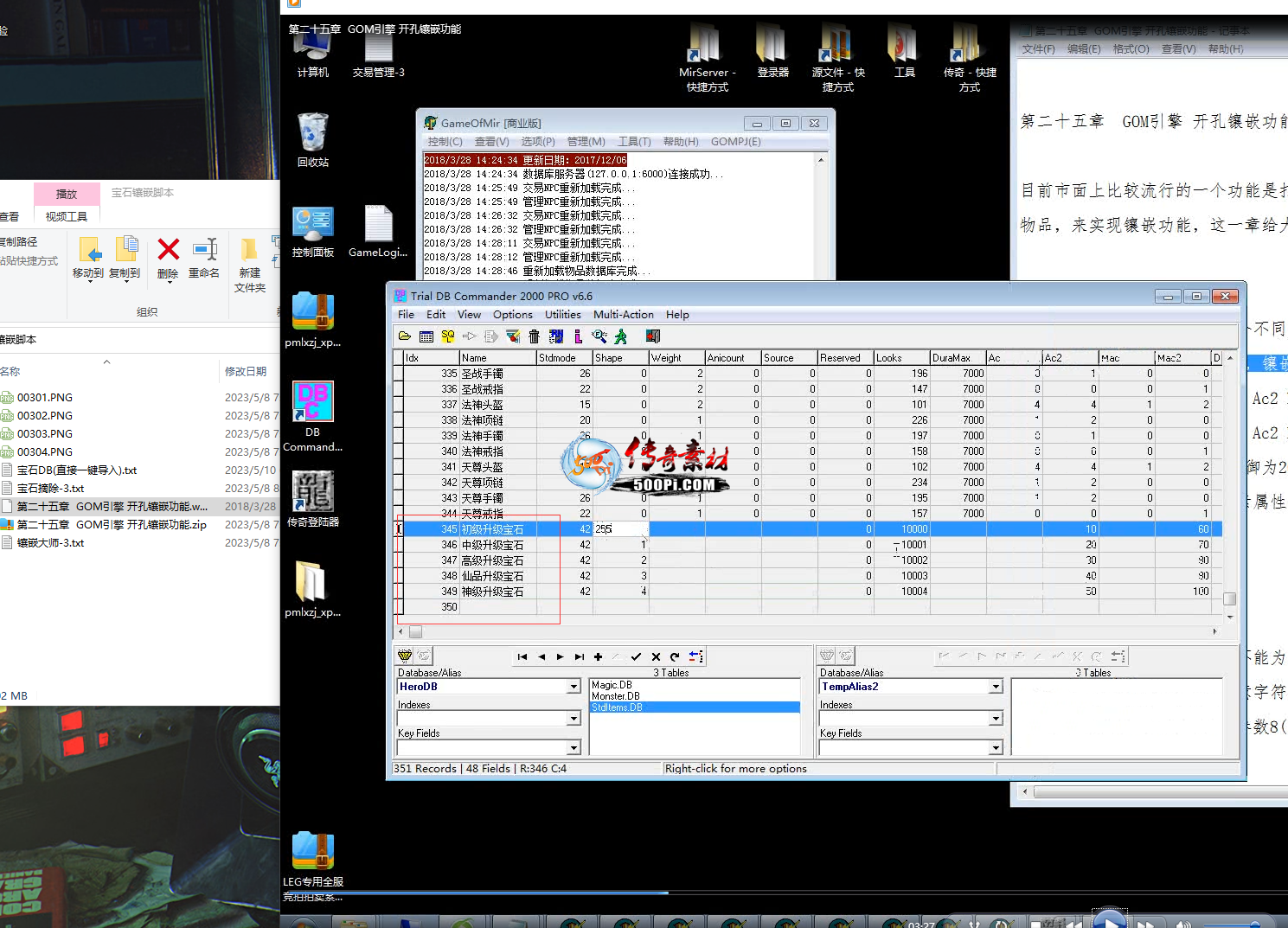This screenshot has height=928, width=1288.
Task: Switch to 视频工具 tab in Explorer
Action: click(67, 216)
